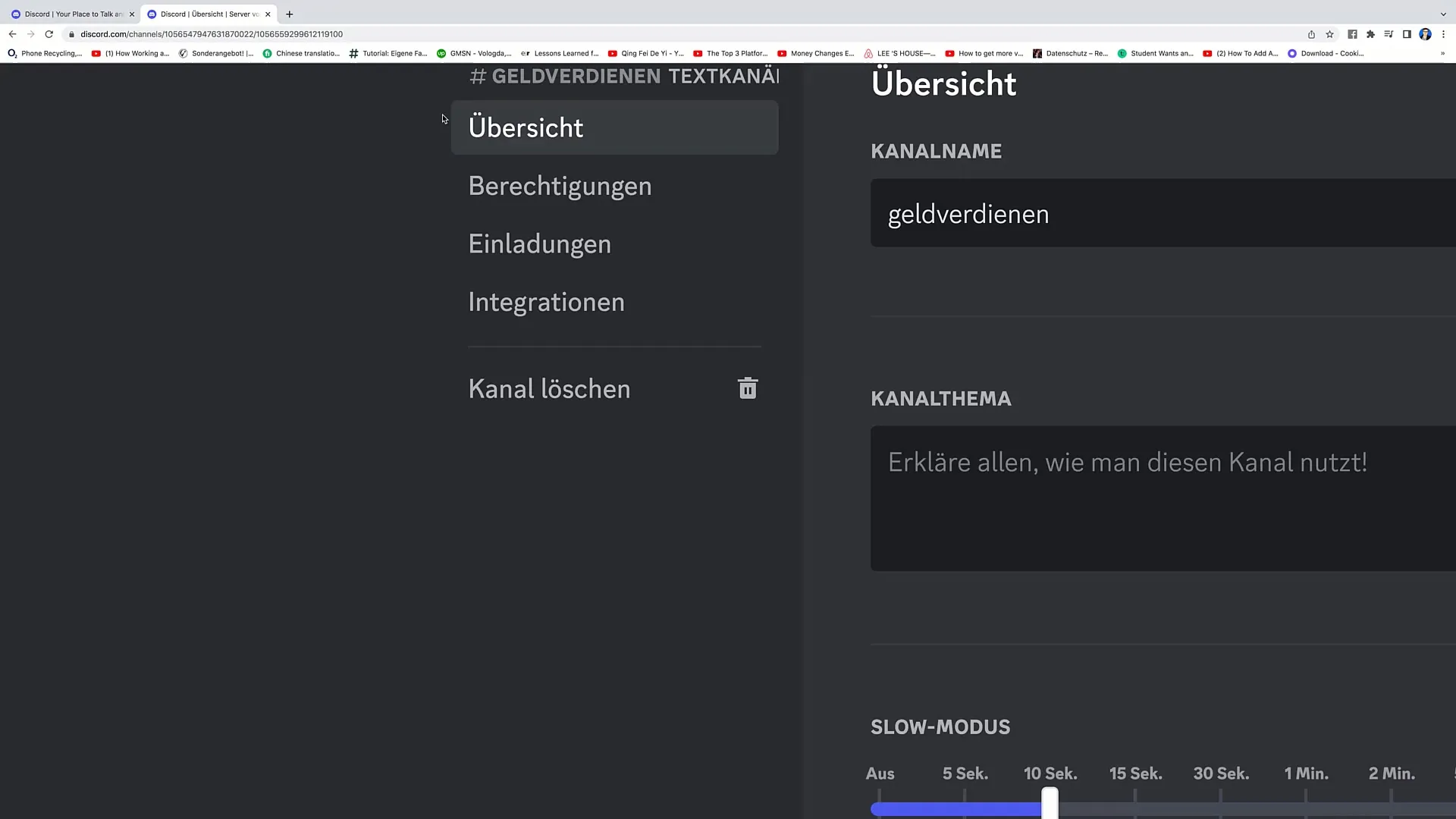1456x819 pixels.
Task: Open the Chrome profile avatar
Action: [x=1425, y=34]
